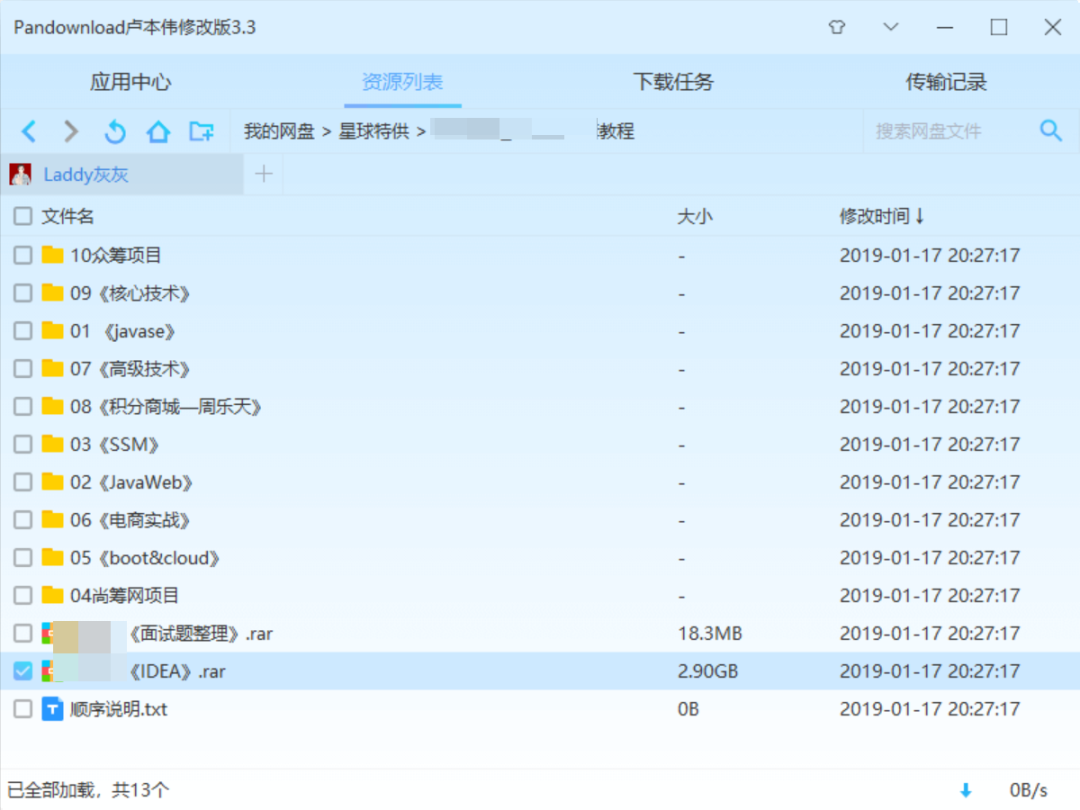
Task: Click rar archive icon of 《面试题整理》.rar
Action: pyautogui.click(x=48, y=633)
